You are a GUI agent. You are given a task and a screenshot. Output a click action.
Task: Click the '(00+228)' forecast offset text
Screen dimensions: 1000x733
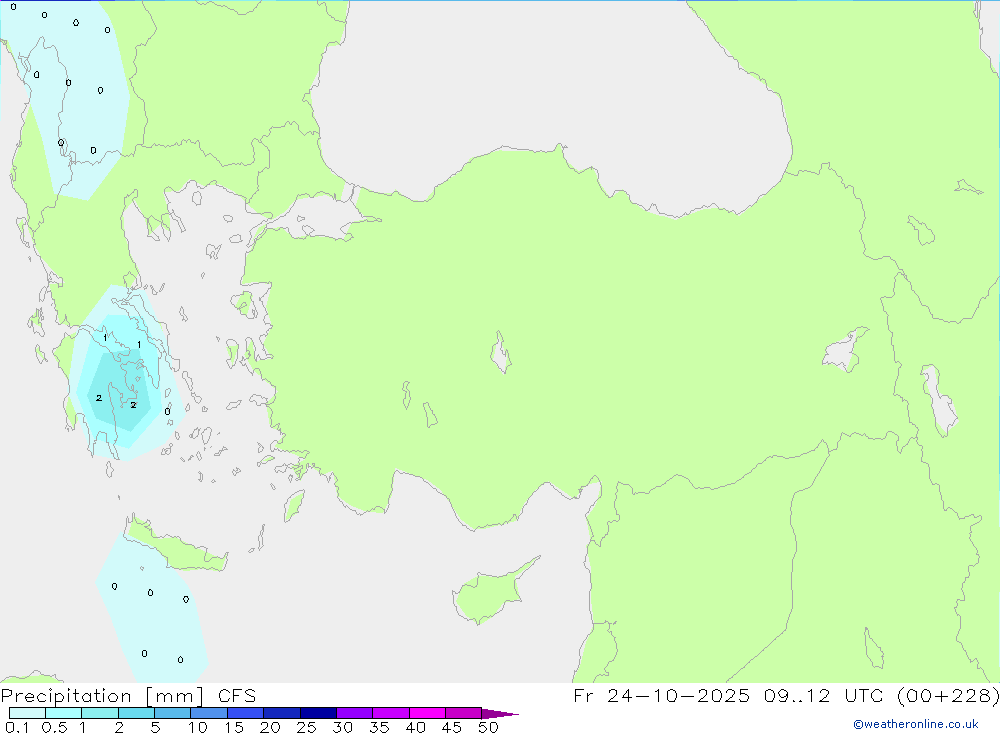tap(948, 695)
